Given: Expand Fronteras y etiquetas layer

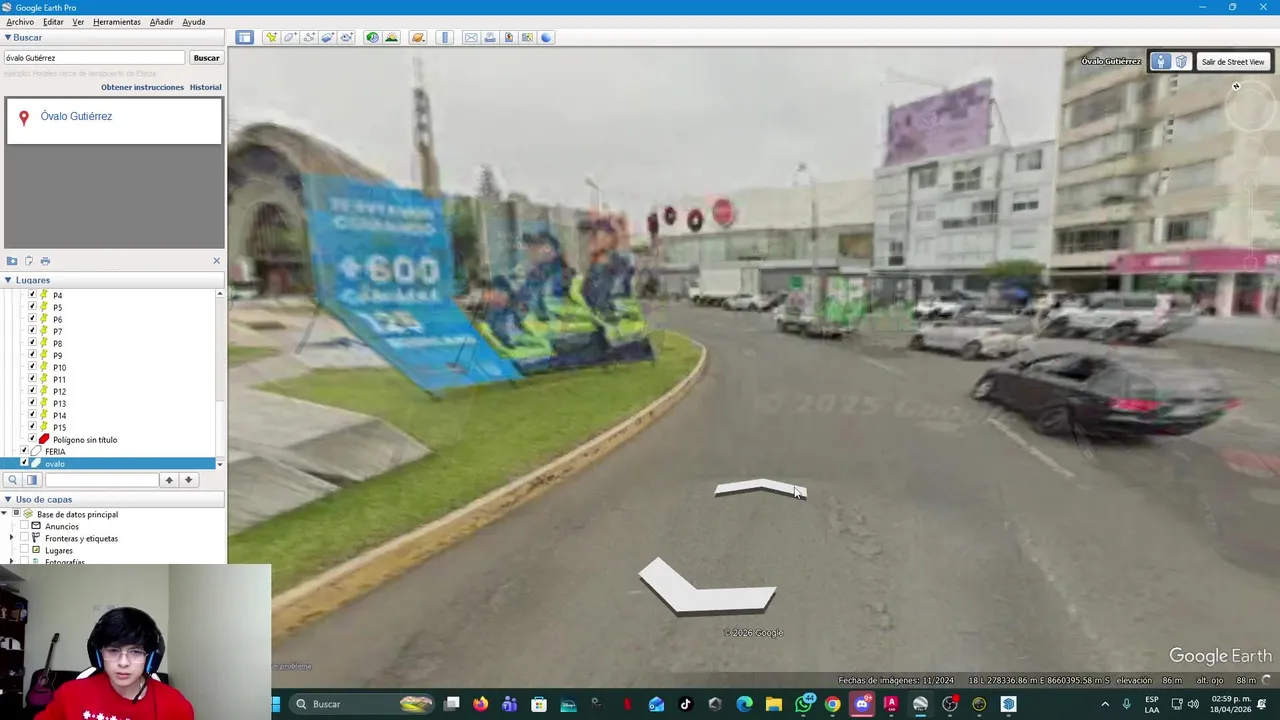Looking at the screenshot, I should 12,538.
